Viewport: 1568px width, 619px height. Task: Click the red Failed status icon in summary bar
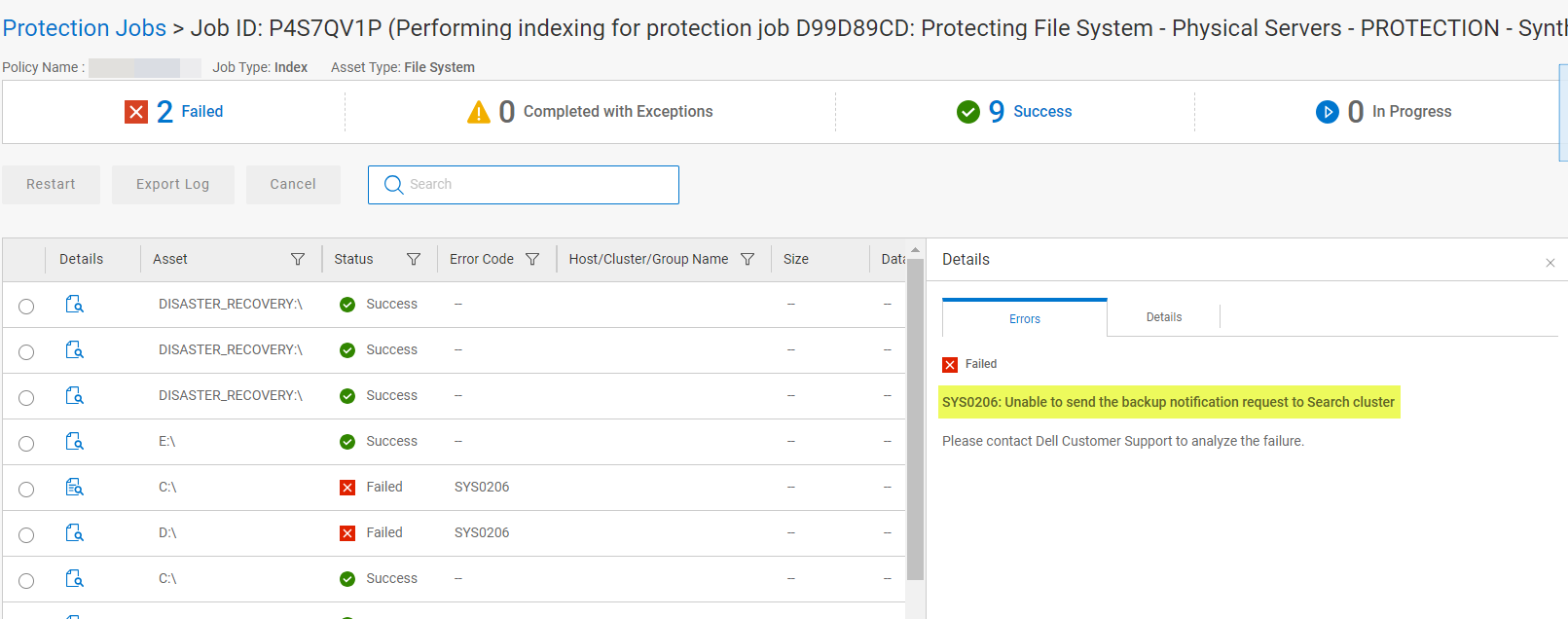point(136,111)
